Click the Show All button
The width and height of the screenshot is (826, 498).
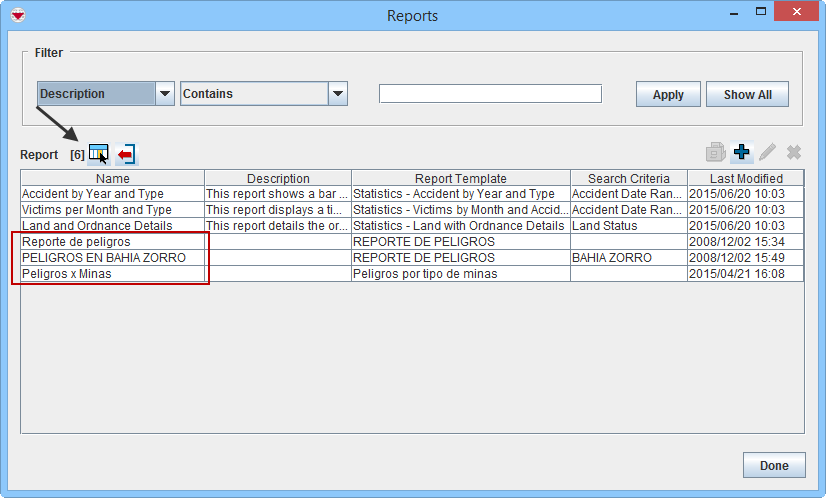(x=747, y=95)
